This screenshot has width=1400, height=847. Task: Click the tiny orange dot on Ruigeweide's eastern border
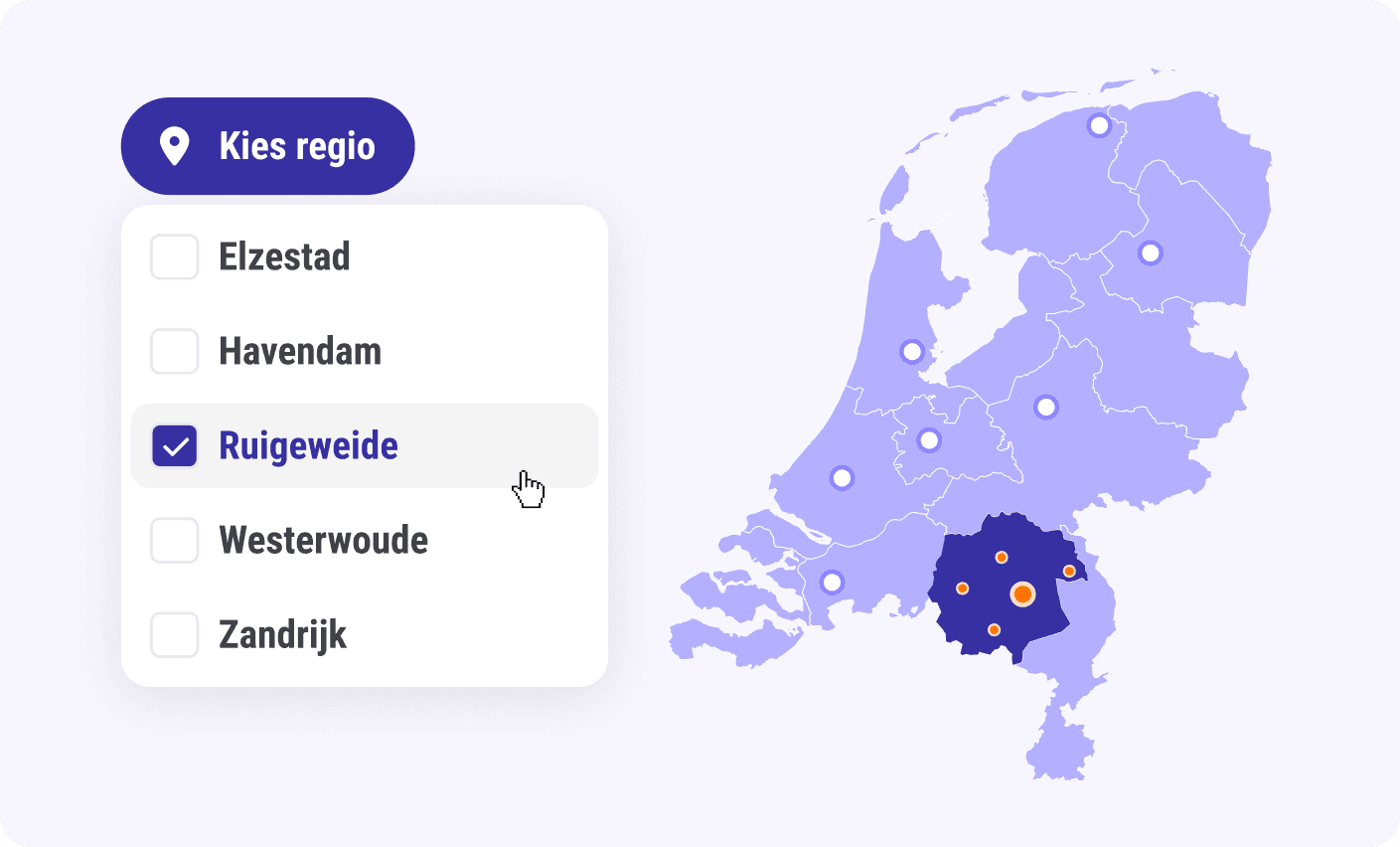[1070, 571]
